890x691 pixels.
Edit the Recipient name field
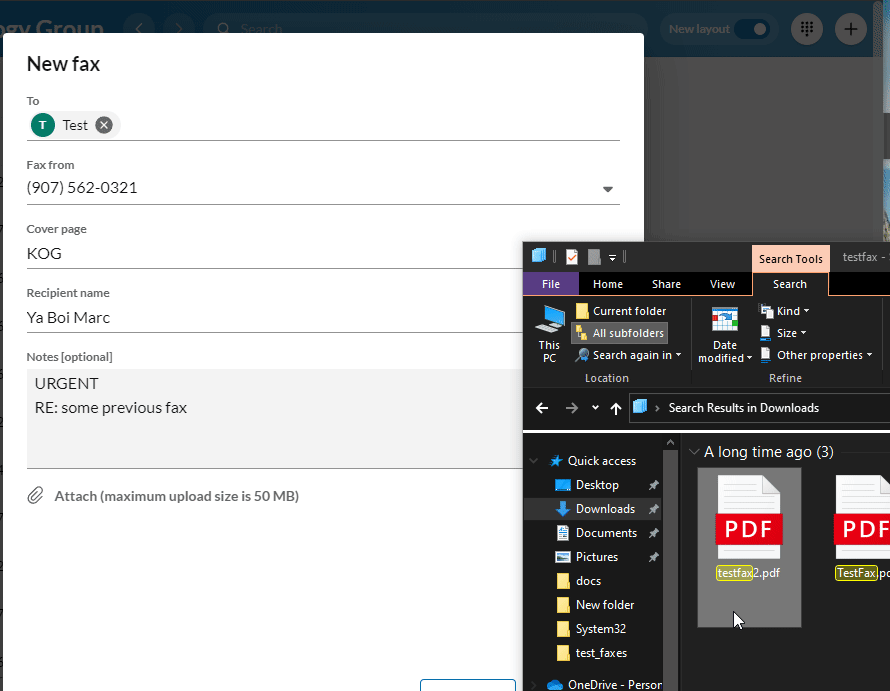click(x=274, y=317)
